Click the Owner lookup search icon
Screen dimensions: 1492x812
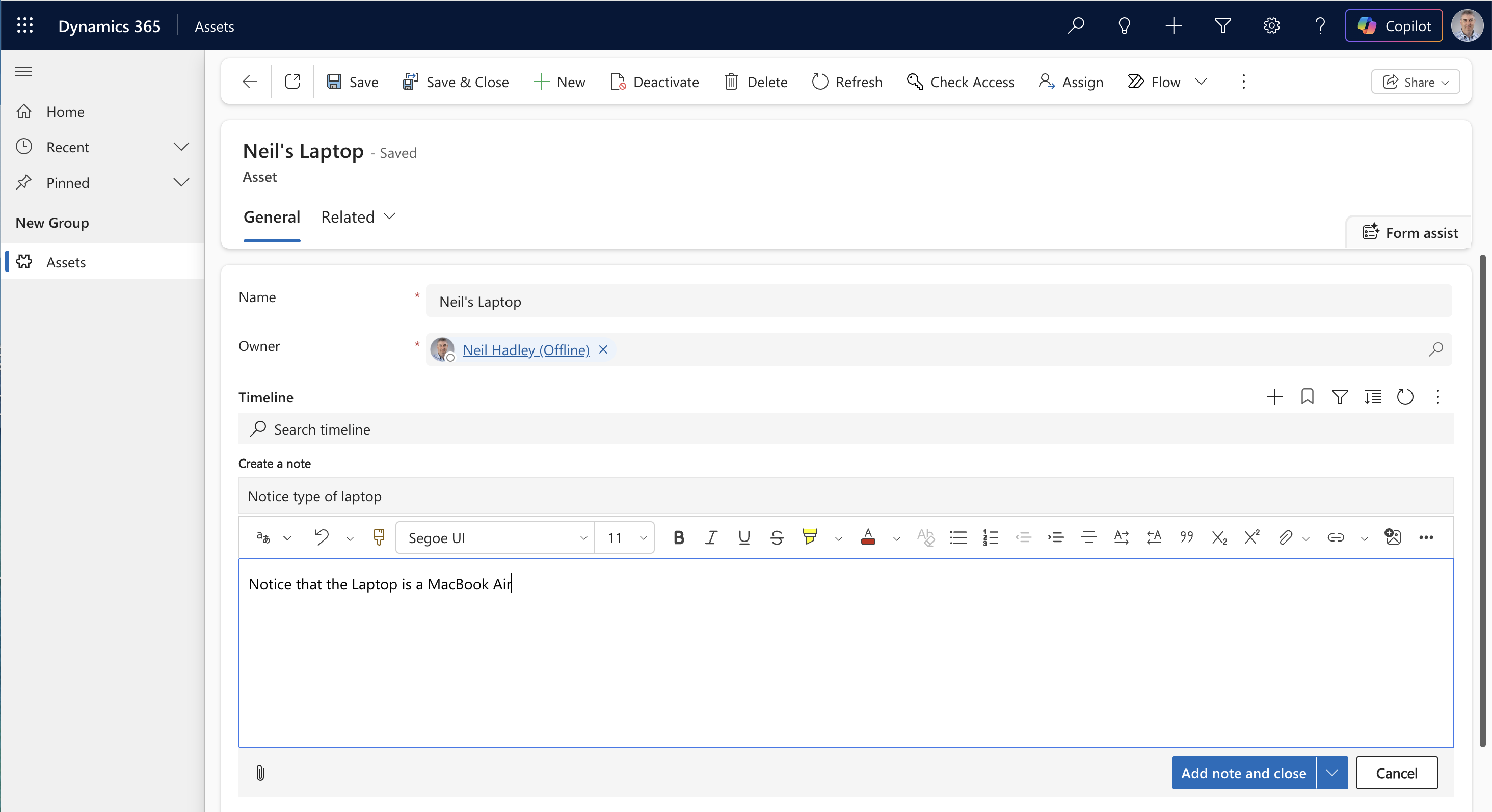(x=1435, y=350)
